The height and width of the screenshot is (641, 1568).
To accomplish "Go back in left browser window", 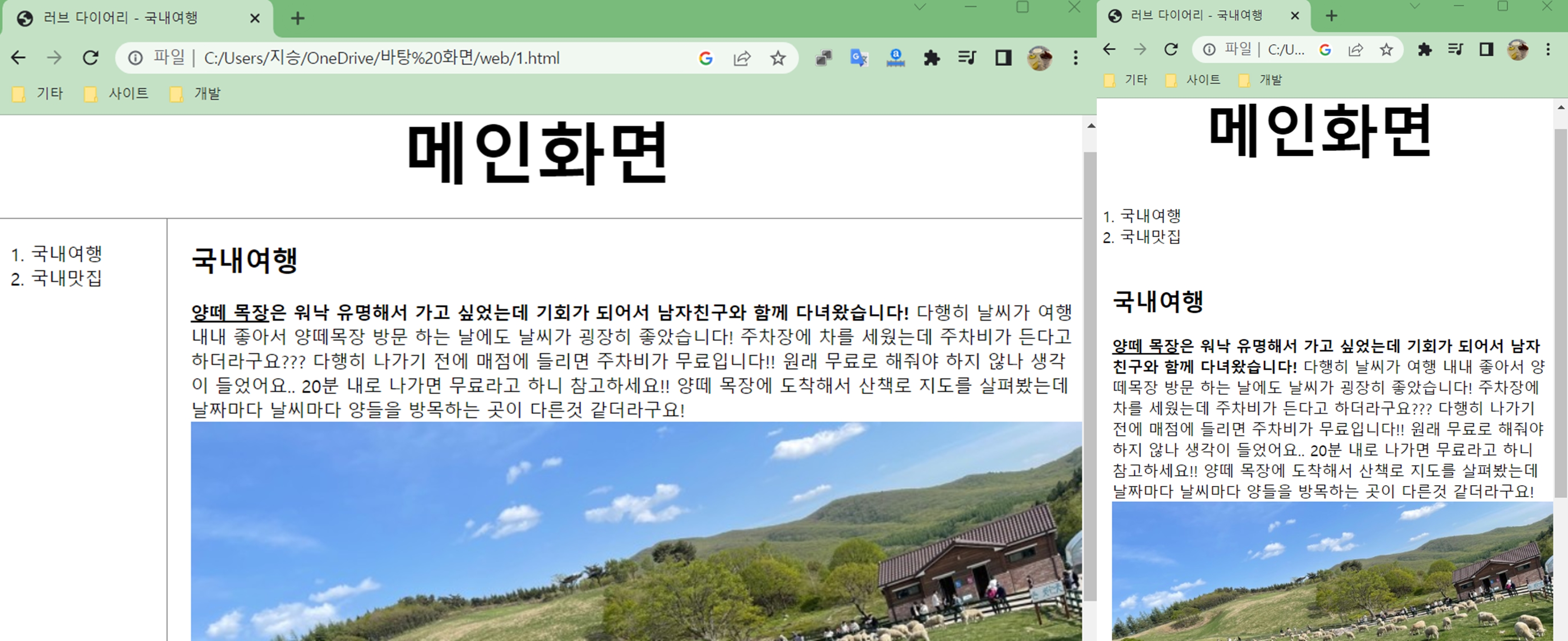I will pyautogui.click(x=18, y=58).
